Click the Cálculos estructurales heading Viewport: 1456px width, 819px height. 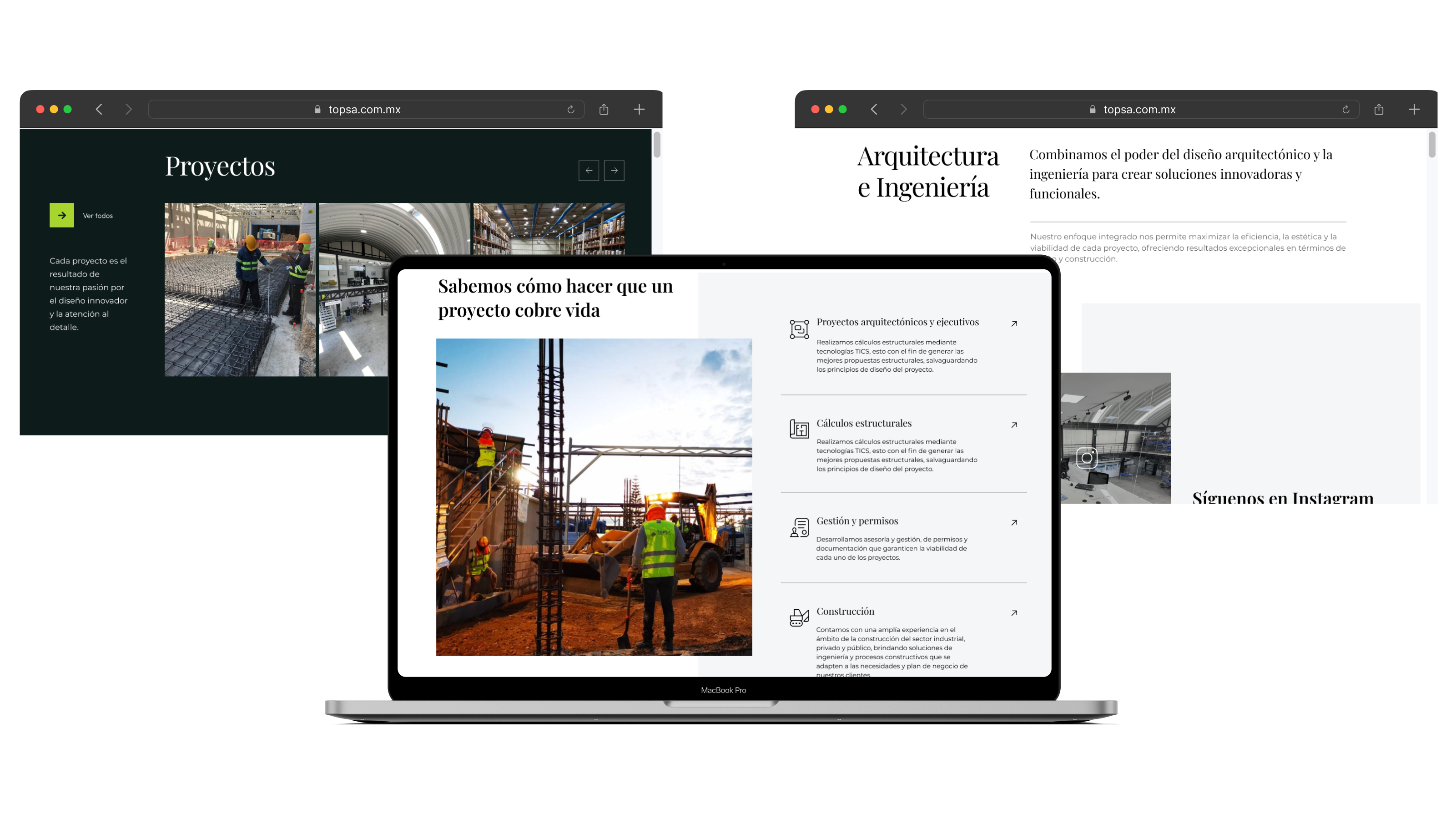(x=864, y=423)
